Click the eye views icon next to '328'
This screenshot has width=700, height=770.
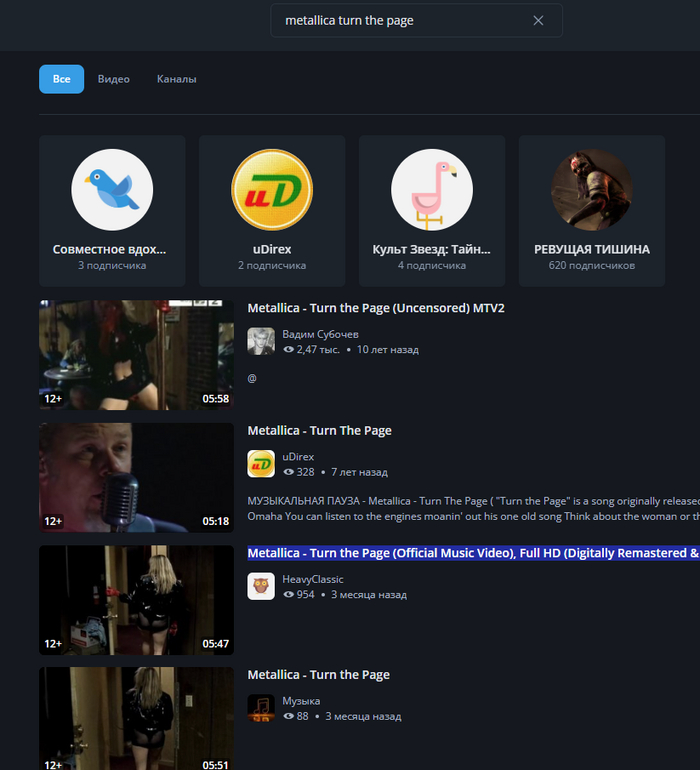pyautogui.click(x=289, y=472)
